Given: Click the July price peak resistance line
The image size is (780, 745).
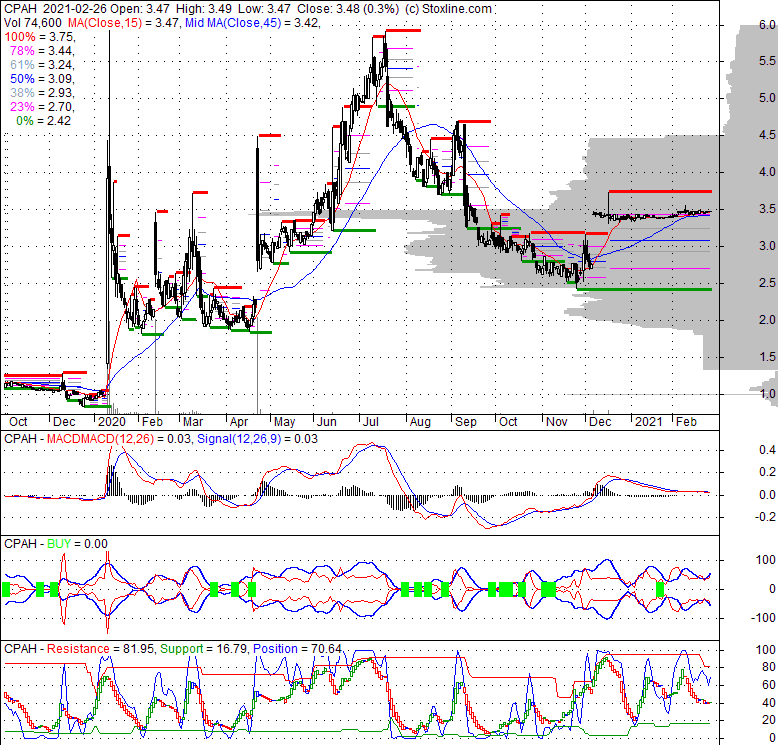Looking at the screenshot, I should pyautogui.click(x=403, y=31).
